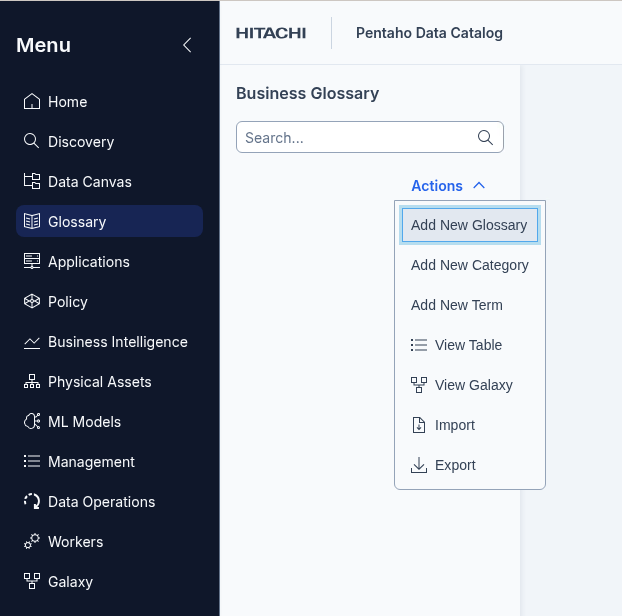The width and height of the screenshot is (622, 616).
Task: Select Add New Term menu entry
Action: [x=457, y=305]
